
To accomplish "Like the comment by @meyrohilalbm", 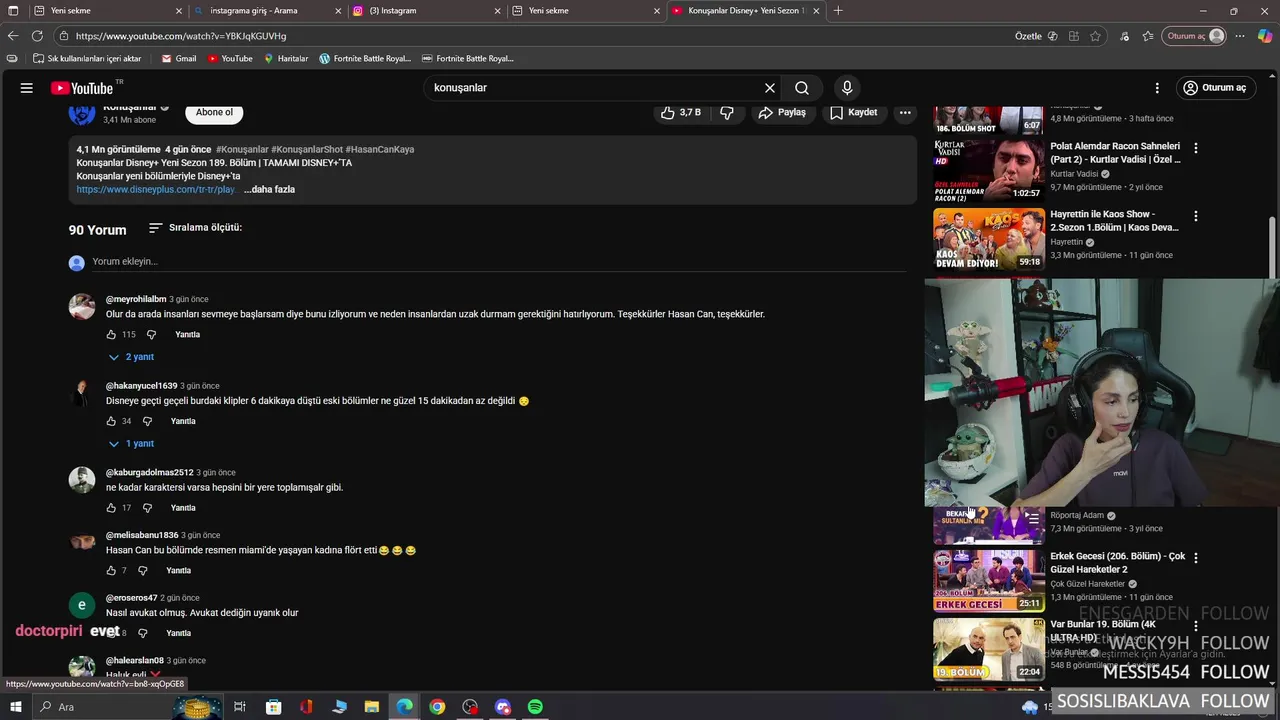I will [x=111, y=335].
